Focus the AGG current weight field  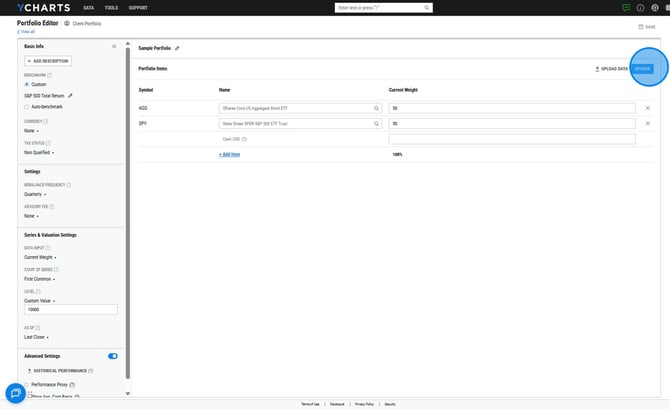pyautogui.click(x=512, y=108)
